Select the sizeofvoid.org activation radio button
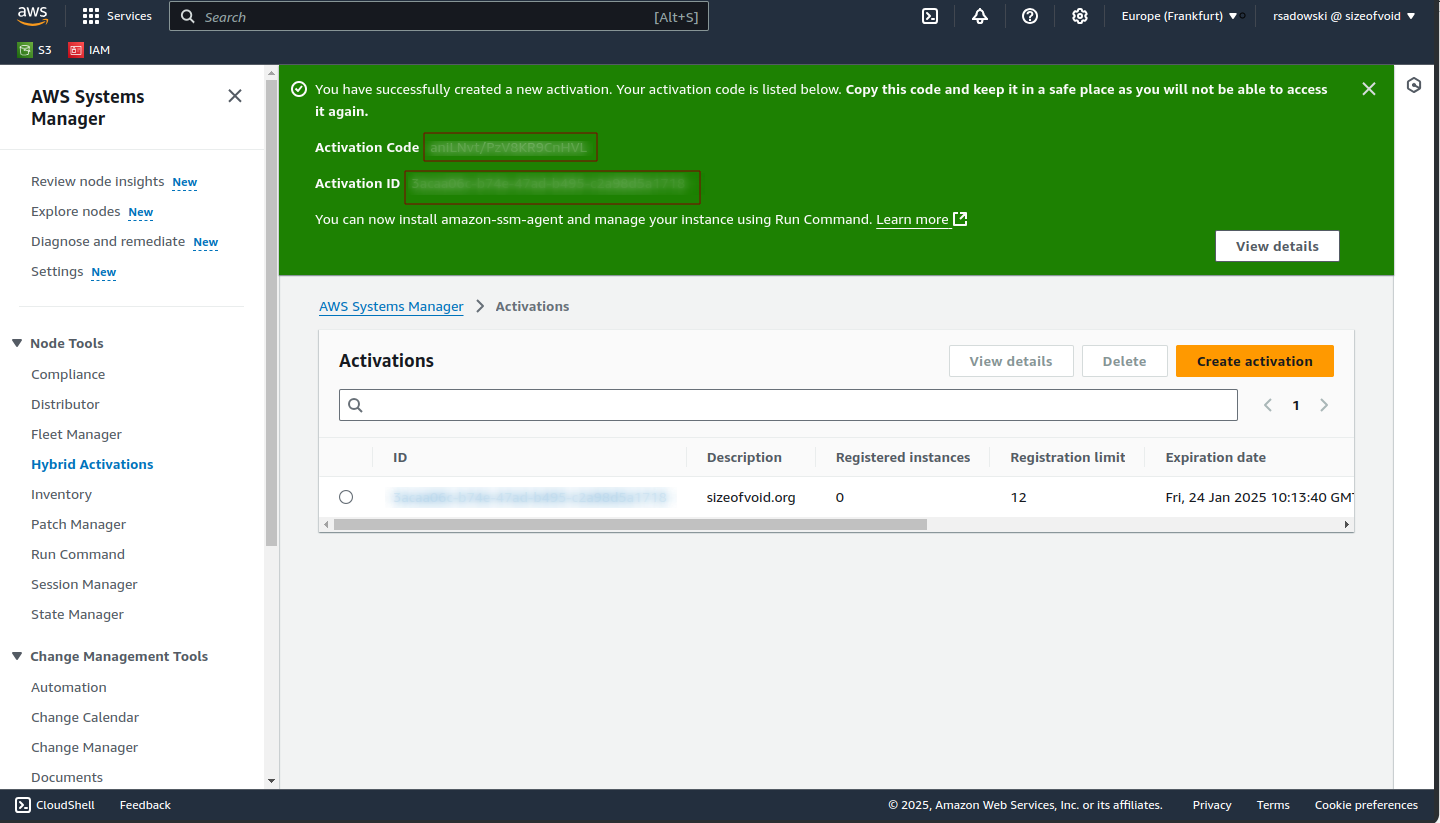This screenshot has width=1440, height=823. click(346, 497)
